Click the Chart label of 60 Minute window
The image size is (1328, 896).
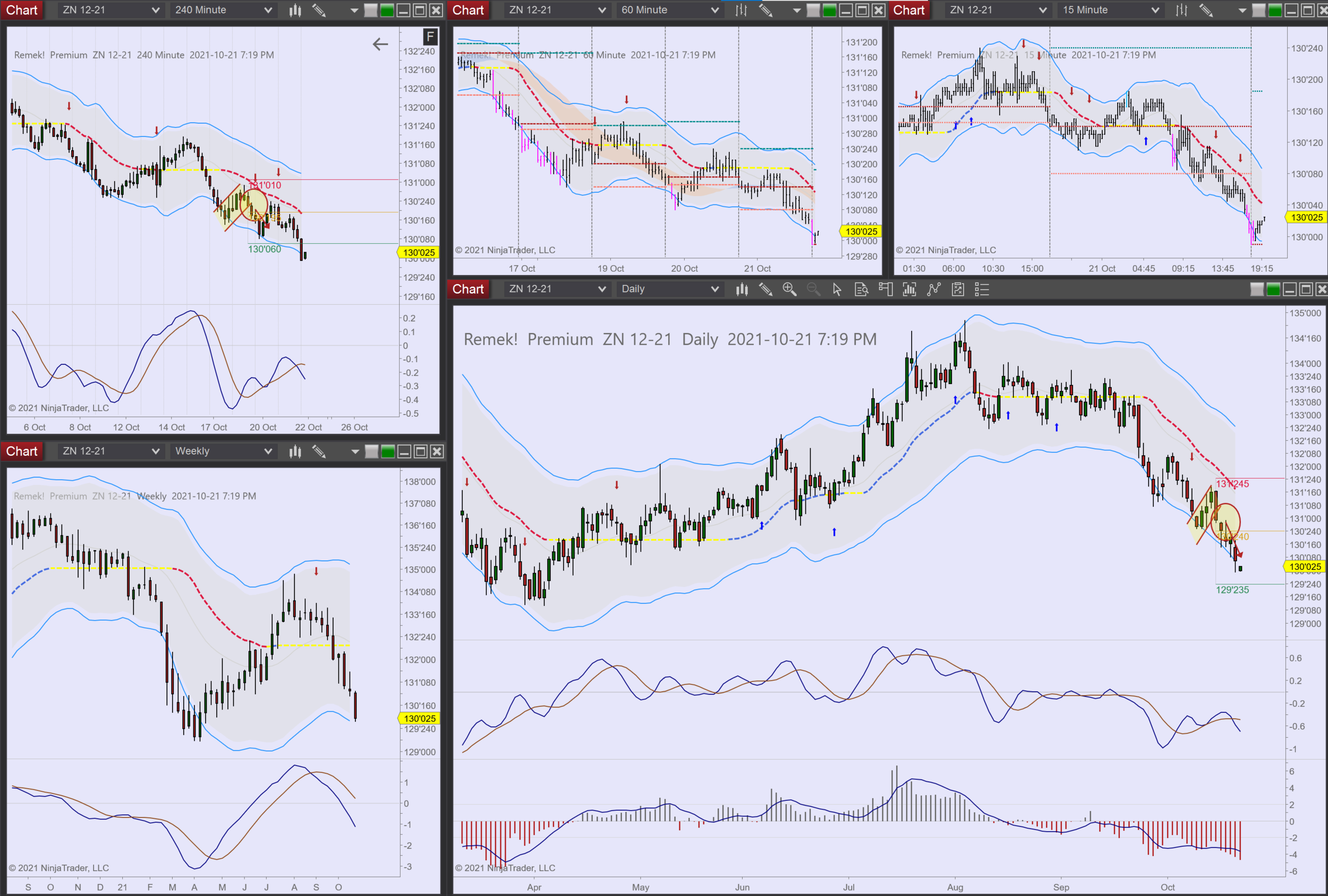(468, 10)
